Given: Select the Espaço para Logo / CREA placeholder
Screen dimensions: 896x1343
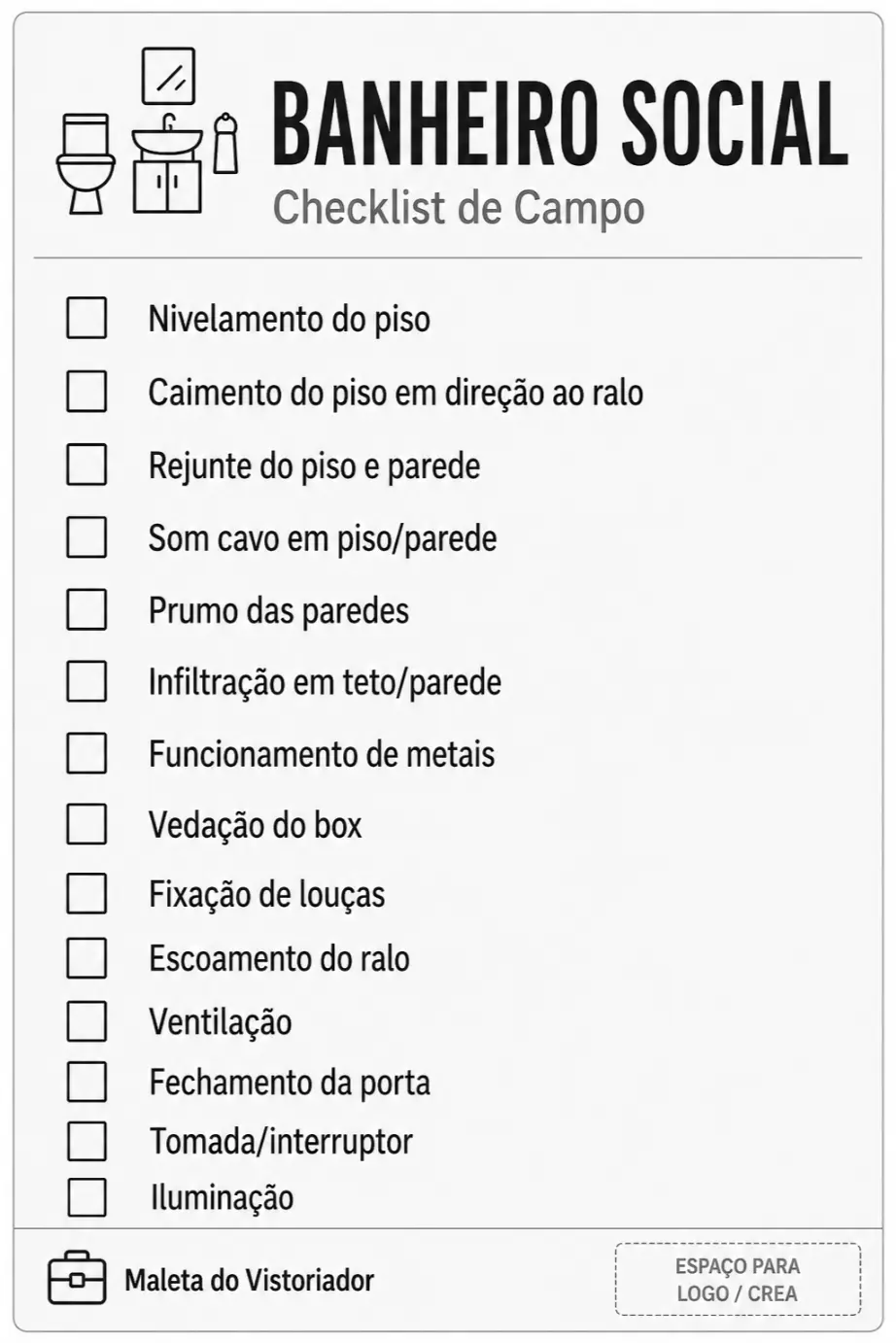Looking at the screenshot, I should tap(738, 1279).
